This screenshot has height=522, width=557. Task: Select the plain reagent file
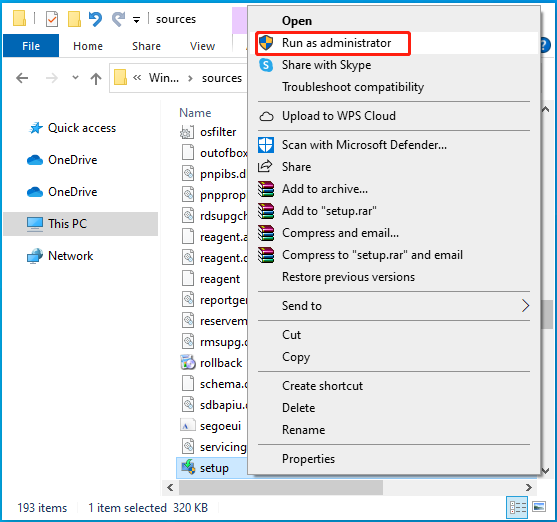click(220, 279)
